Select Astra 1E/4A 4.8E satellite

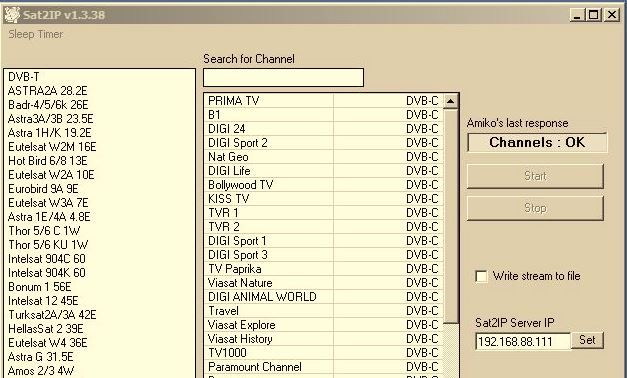pos(99,216)
